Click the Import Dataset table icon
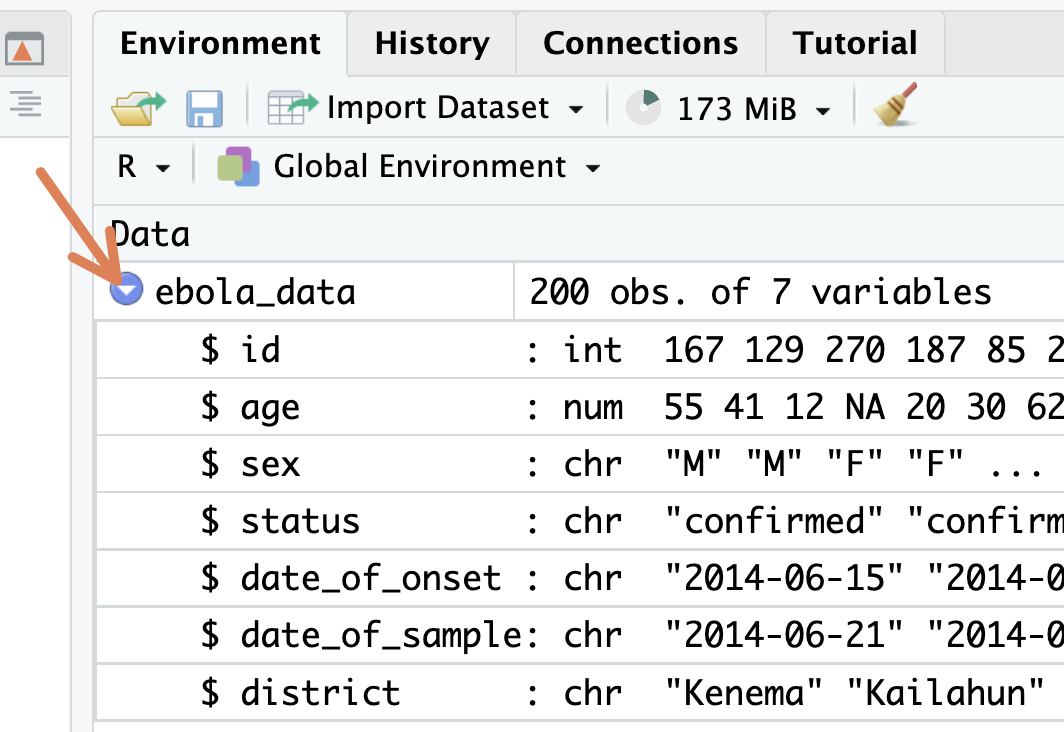 tap(292, 107)
